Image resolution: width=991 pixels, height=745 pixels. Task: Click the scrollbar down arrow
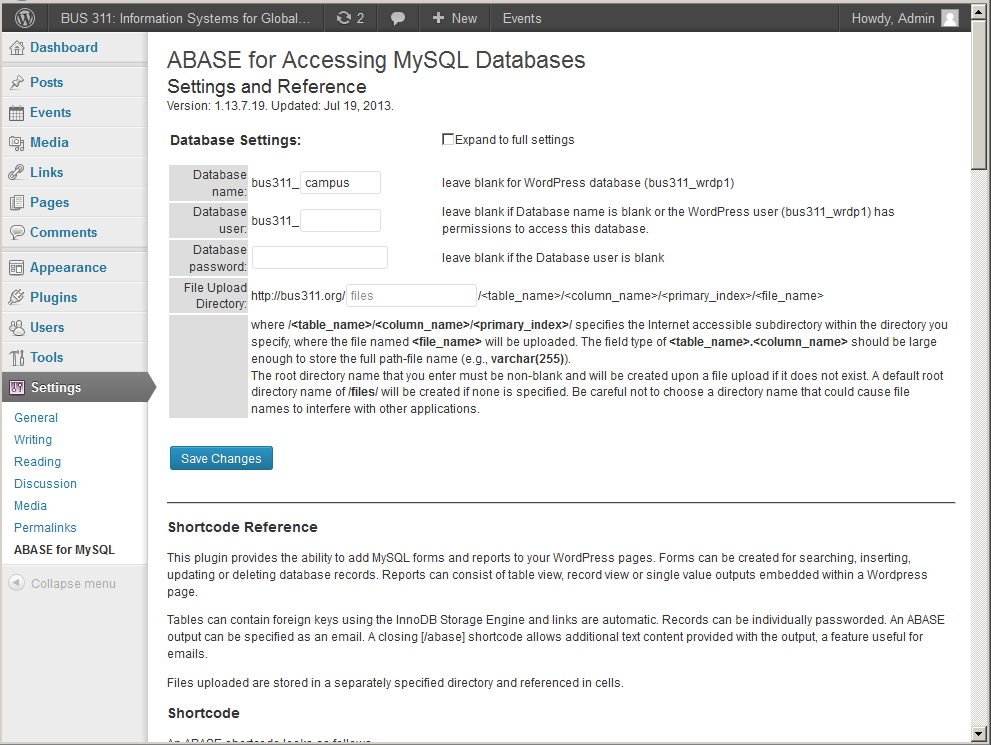click(979, 734)
